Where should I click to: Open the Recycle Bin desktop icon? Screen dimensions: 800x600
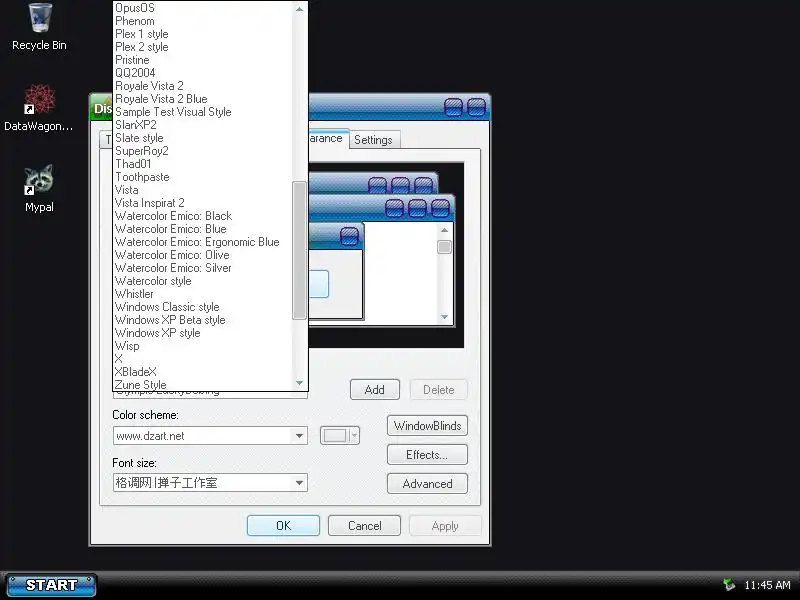pos(39,27)
